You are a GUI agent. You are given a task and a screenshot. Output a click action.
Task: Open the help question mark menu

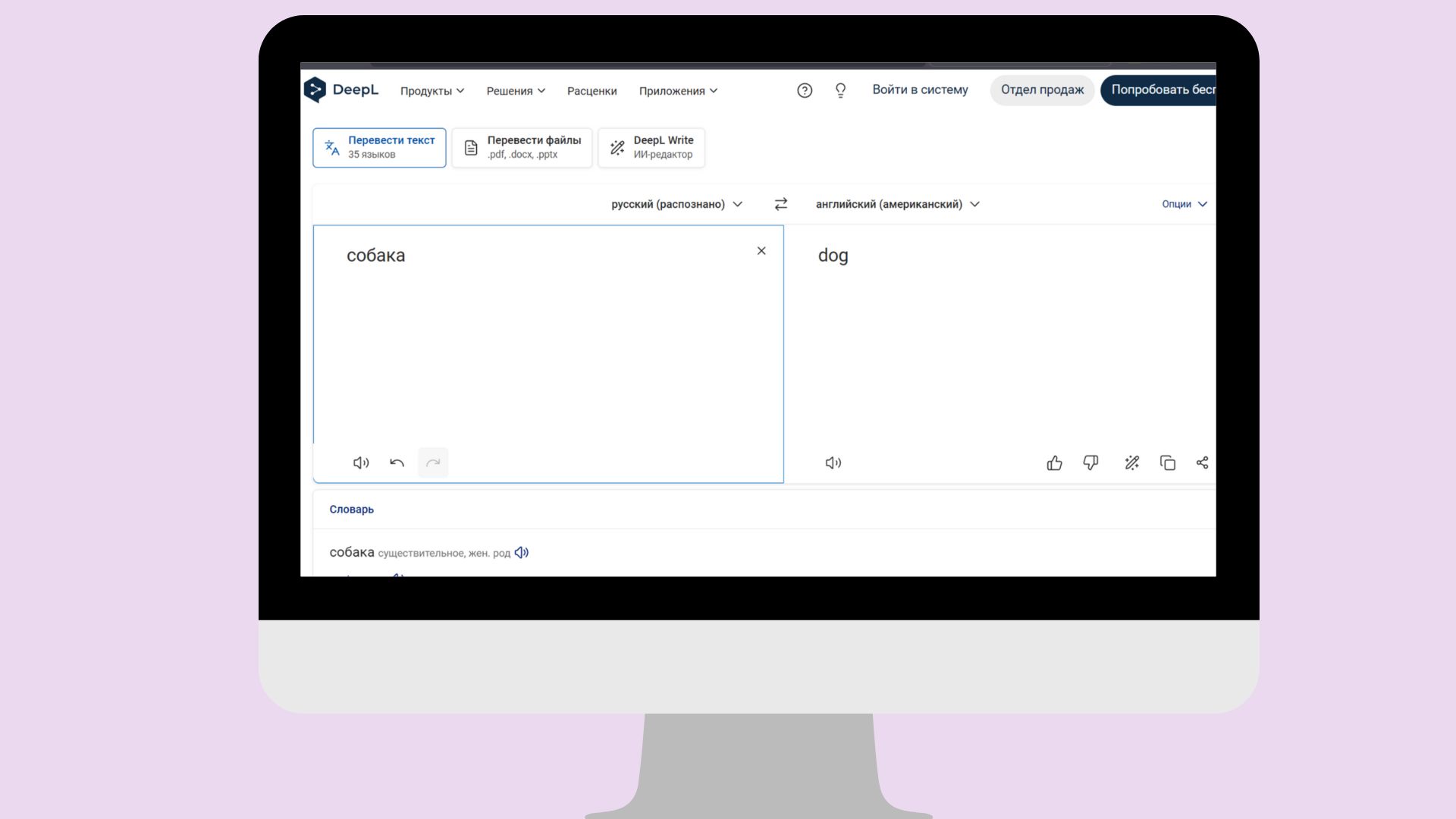(x=805, y=90)
